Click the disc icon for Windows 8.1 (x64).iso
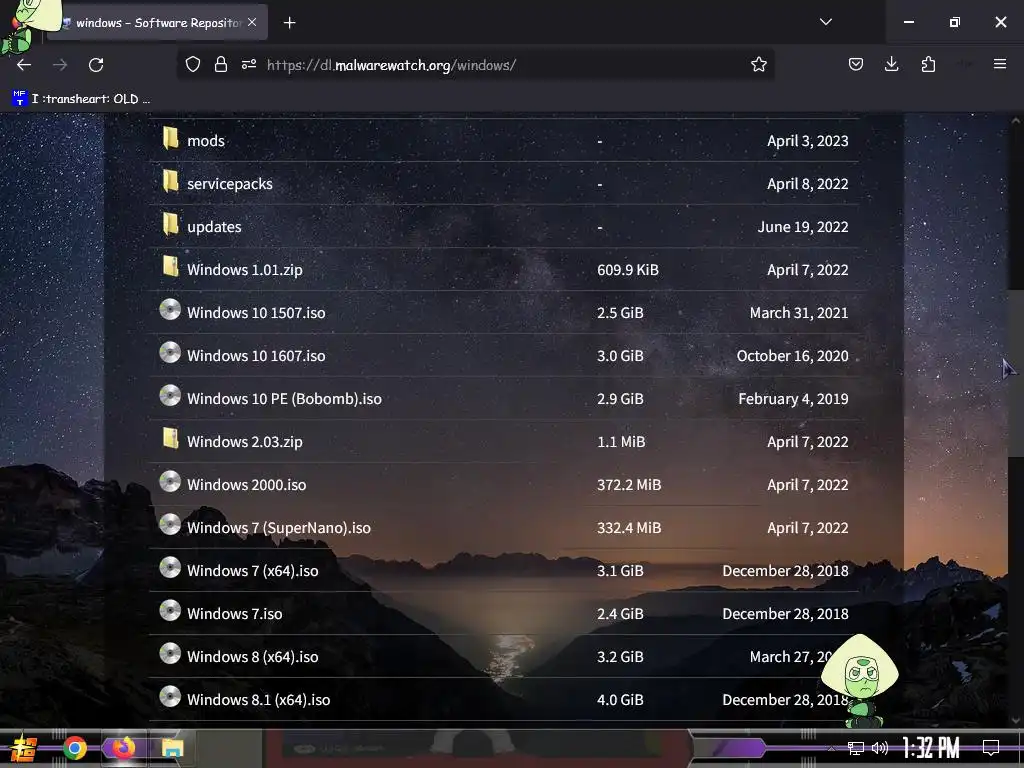The image size is (1024, 768). tap(170, 696)
